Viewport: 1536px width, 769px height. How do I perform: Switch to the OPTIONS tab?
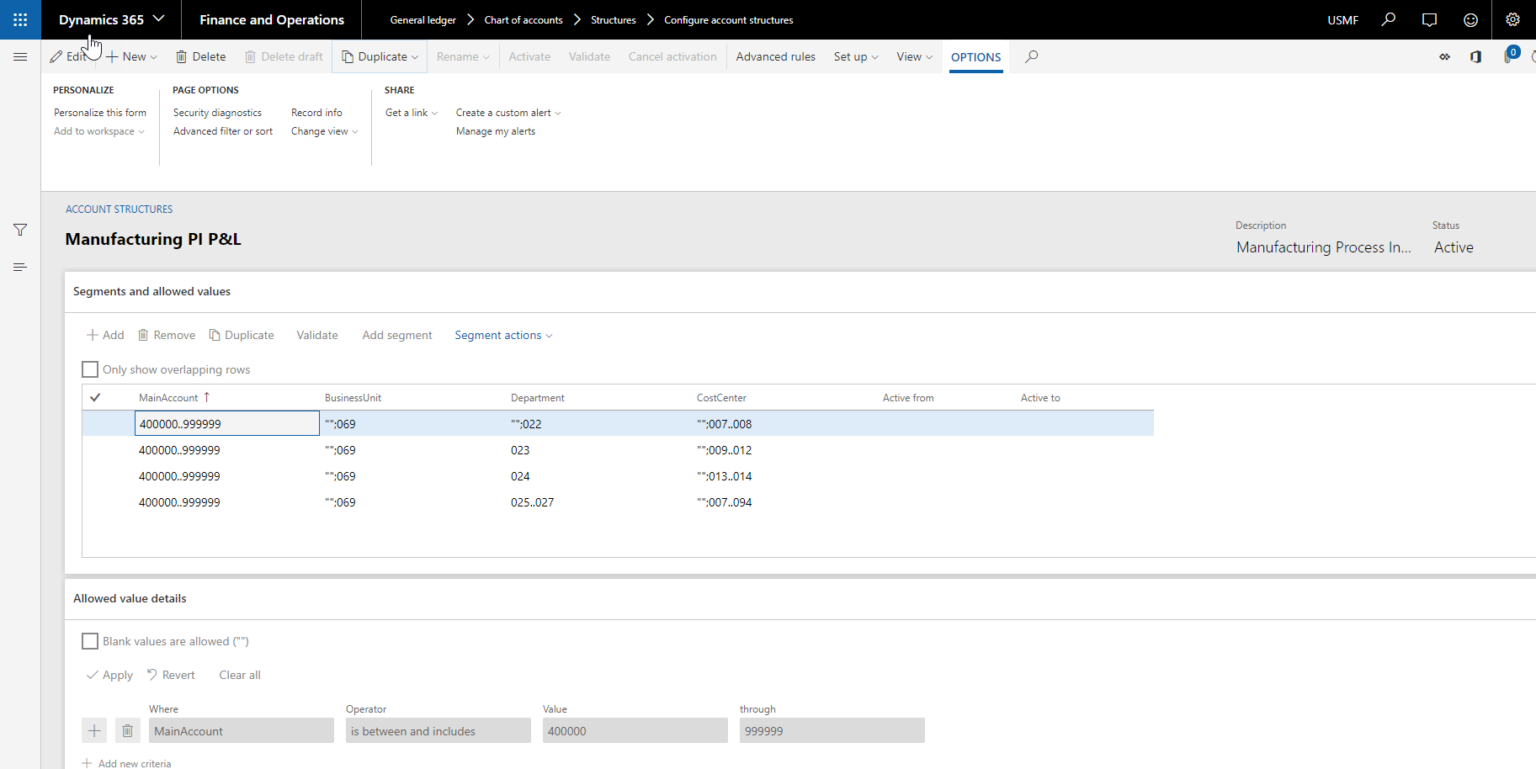(975, 57)
